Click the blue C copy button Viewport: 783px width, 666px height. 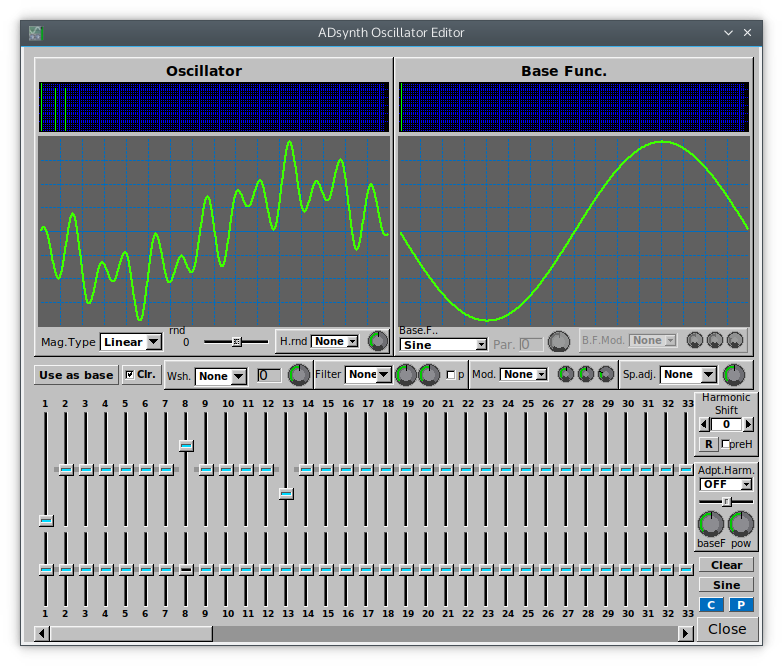tap(711, 605)
